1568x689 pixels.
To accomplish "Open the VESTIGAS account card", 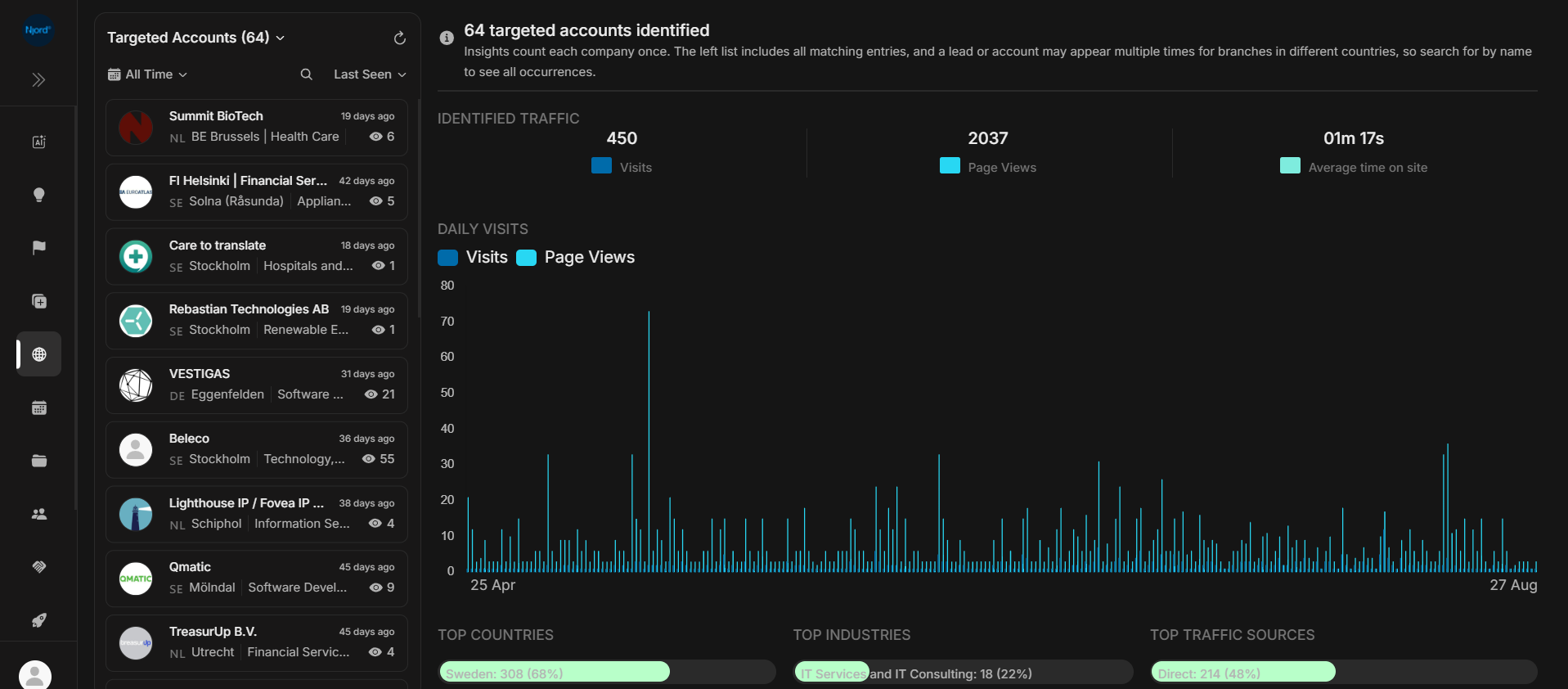I will click(x=257, y=385).
